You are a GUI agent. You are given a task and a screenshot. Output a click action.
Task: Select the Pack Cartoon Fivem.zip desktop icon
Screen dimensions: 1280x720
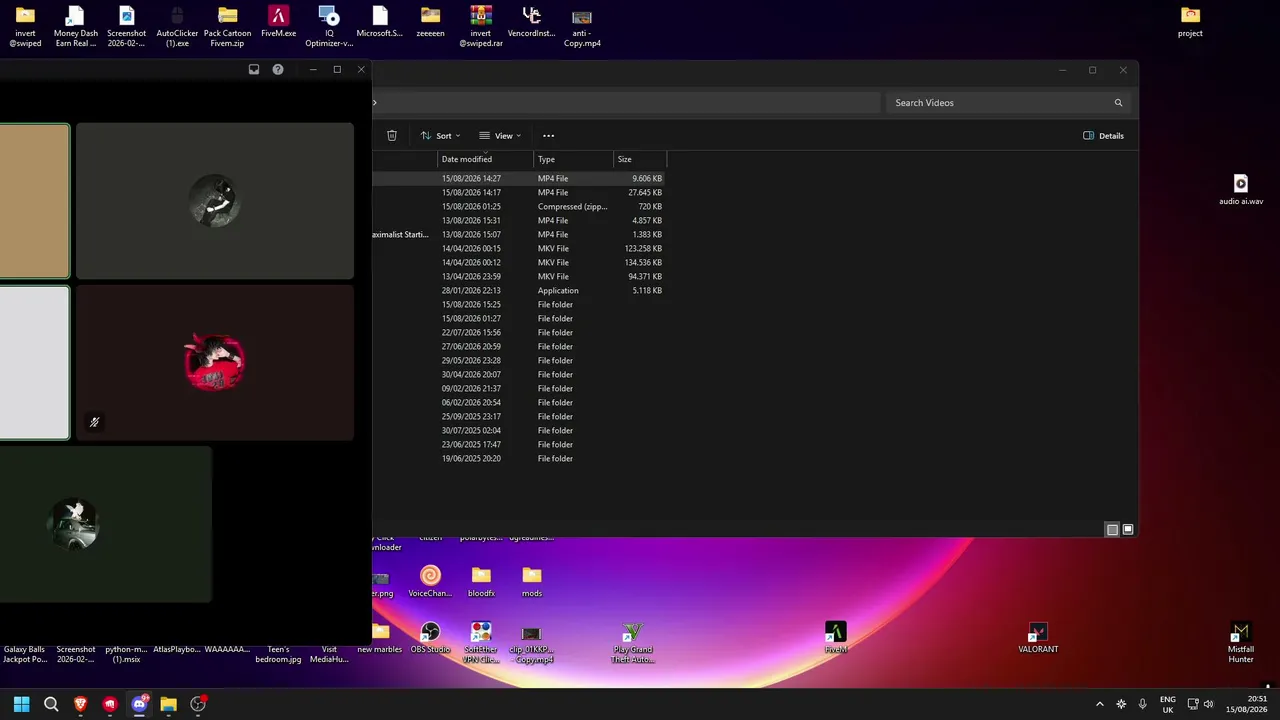coord(228,27)
